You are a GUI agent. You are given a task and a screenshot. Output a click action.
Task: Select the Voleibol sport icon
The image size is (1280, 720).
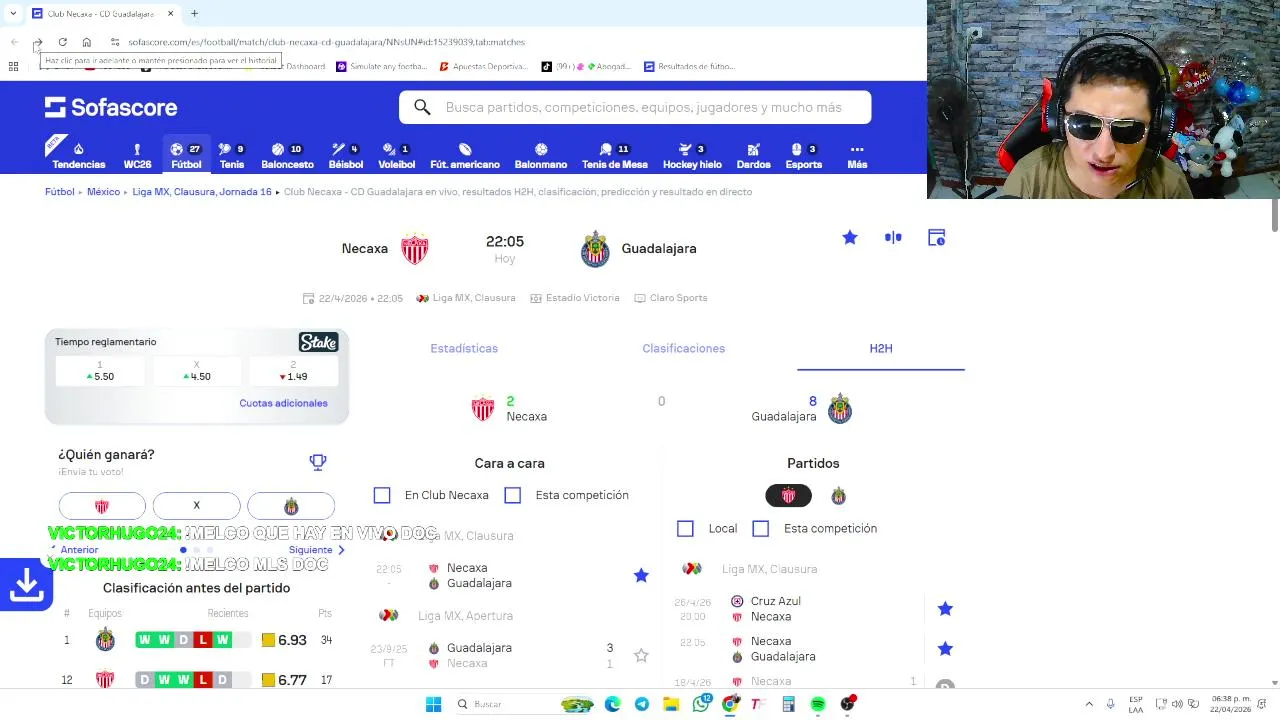coord(396,156)
